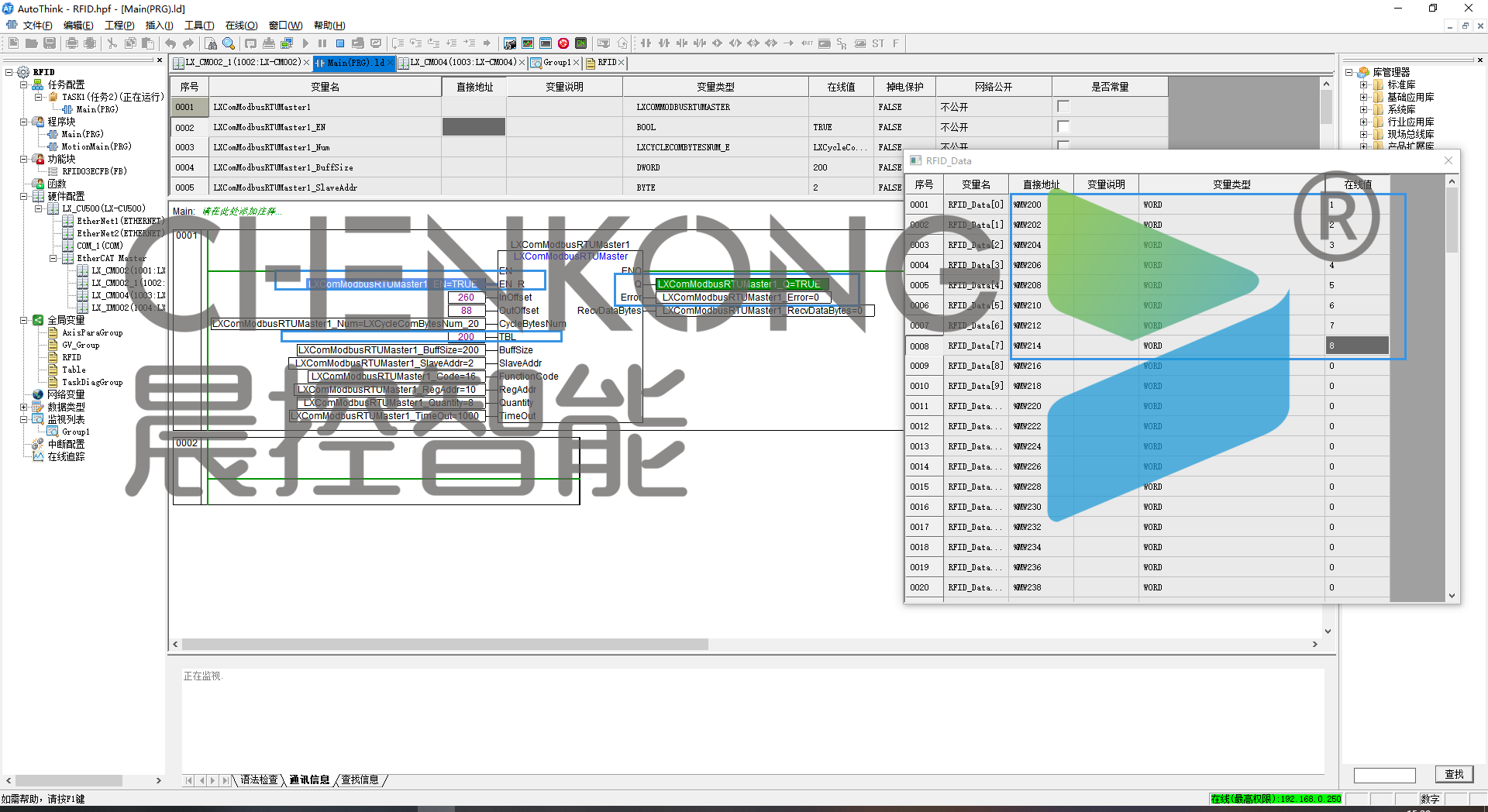Collapse the 程序块 tree node
The height and width of the screenshot is (812, 1488).
click(x=24, y=122)
